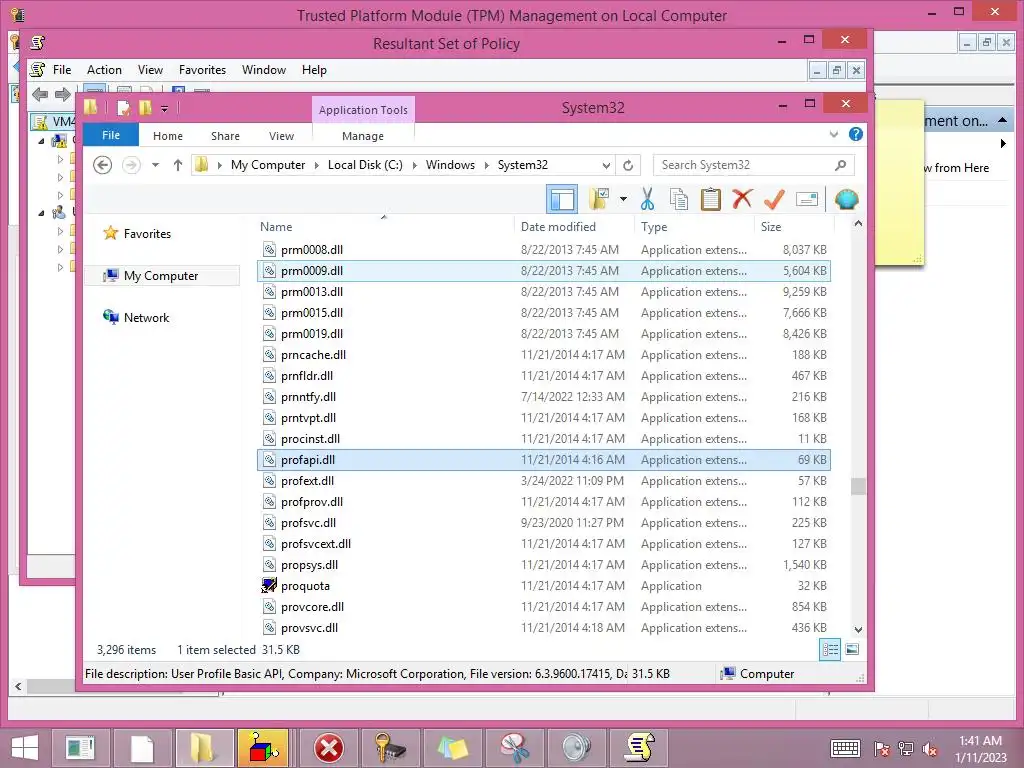Select file prnntfy.dll
The width and height of the screenshot is (1024, 768).
tap(544, 396)
